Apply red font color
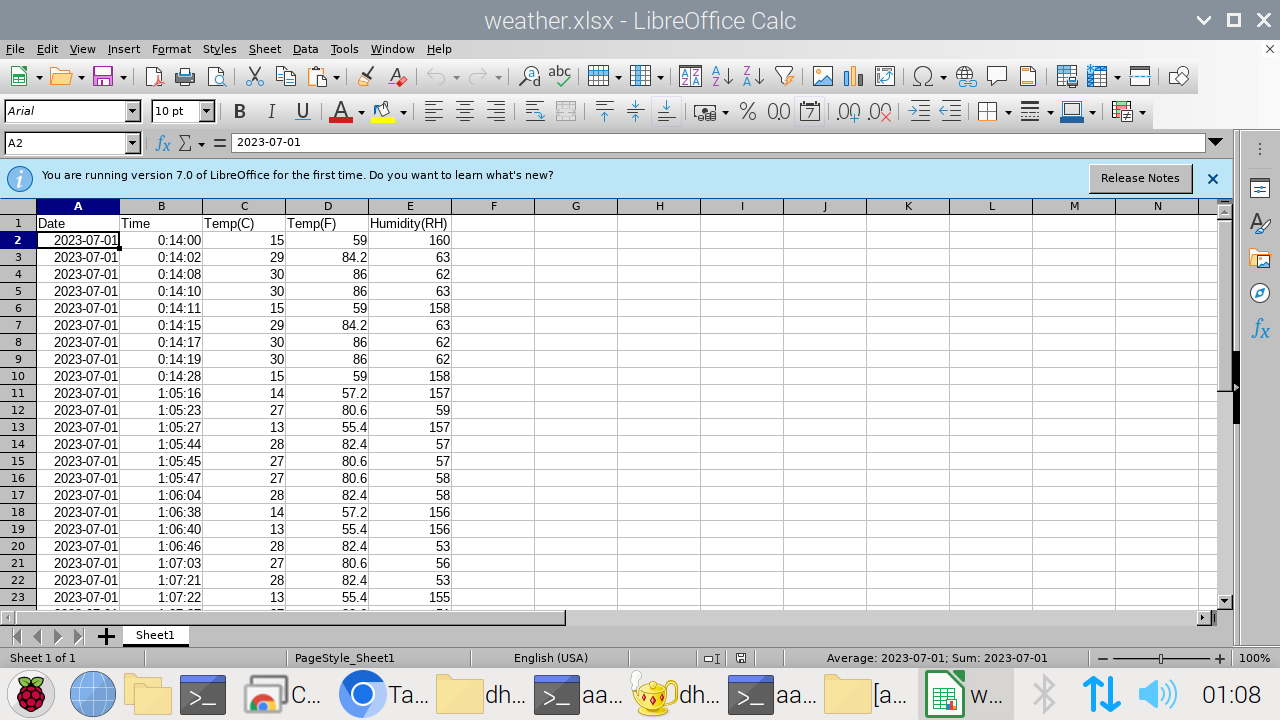Viewport: 1280px width, 720px height. point(341,112)
